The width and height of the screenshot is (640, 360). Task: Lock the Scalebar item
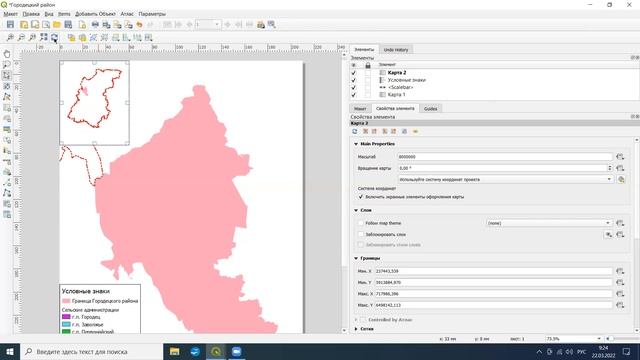click(368, 87)
